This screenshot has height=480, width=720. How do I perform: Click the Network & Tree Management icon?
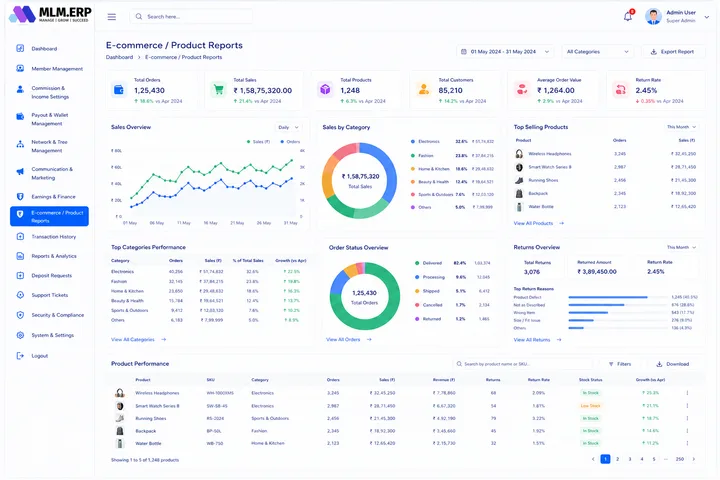[x=20, y=144]
